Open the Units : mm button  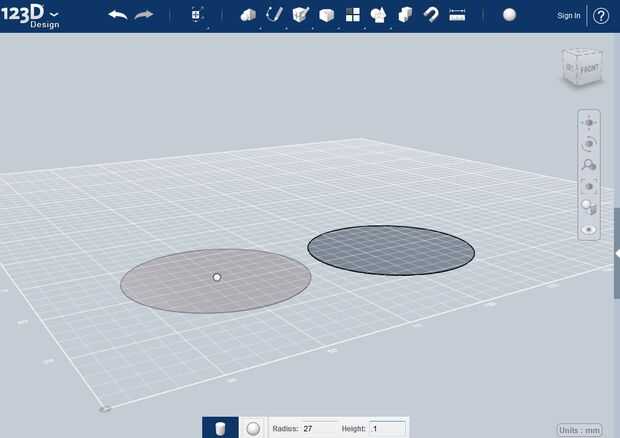coord(579,430)
